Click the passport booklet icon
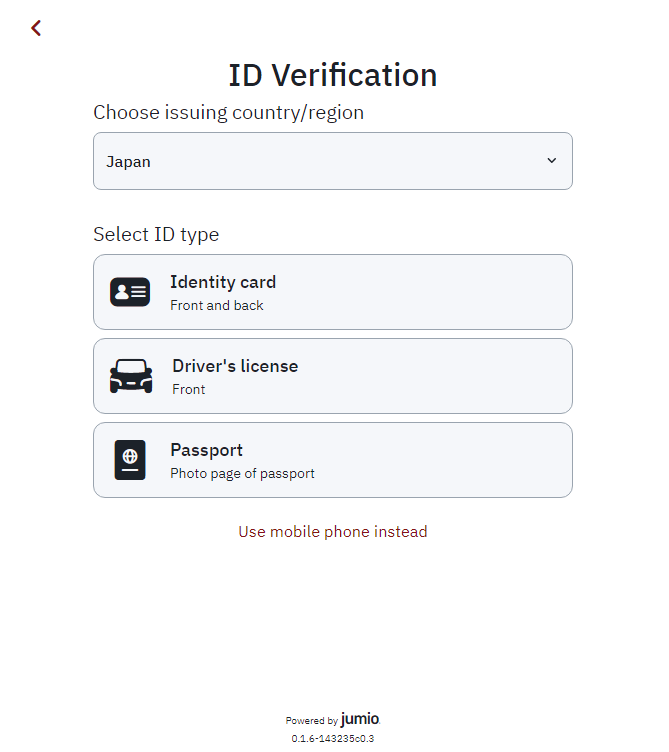Image resolution: width=669 pixels, height=752 pixels. (x=130, y=460)
